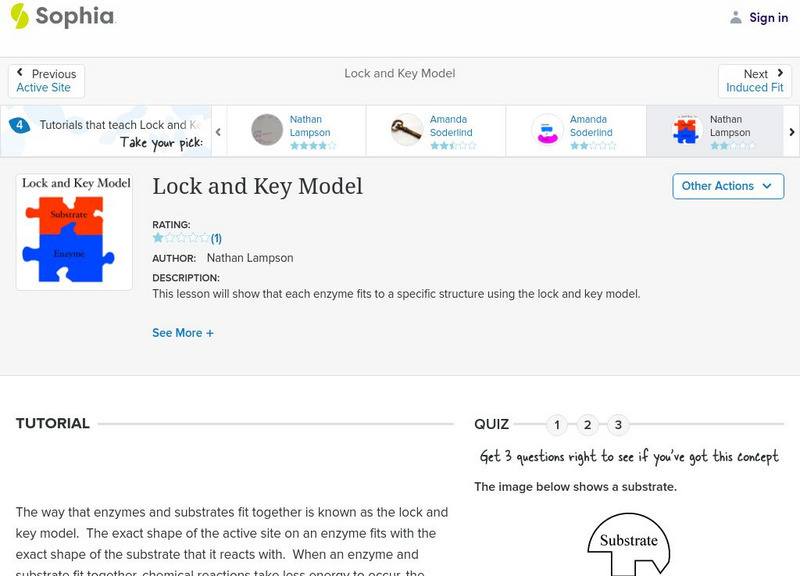The width and height of the screenshot is (800, 576).
Task: Select the key thumbnail tutorial by Amanda Soderlind
Action: coord(407,130)
